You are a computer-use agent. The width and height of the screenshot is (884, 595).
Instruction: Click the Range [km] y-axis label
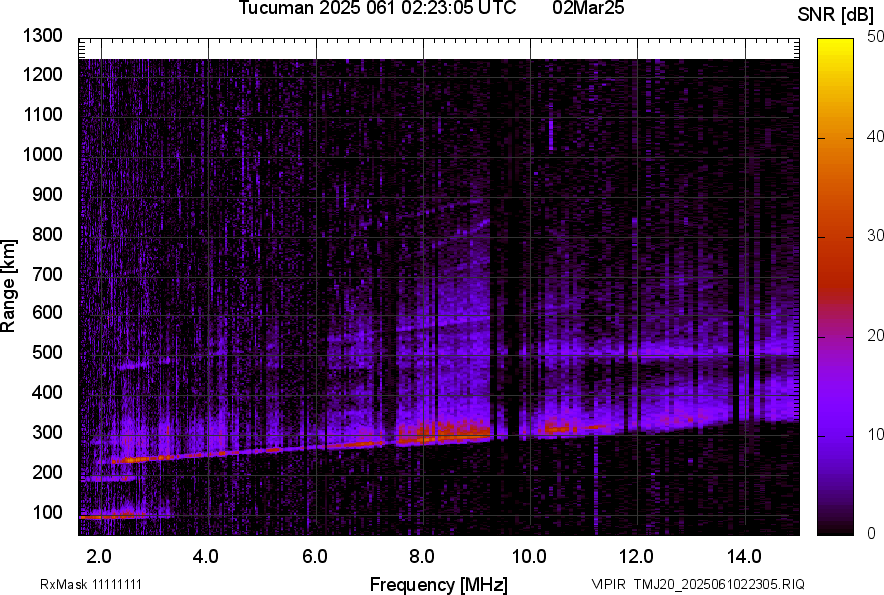click(9, 286)
